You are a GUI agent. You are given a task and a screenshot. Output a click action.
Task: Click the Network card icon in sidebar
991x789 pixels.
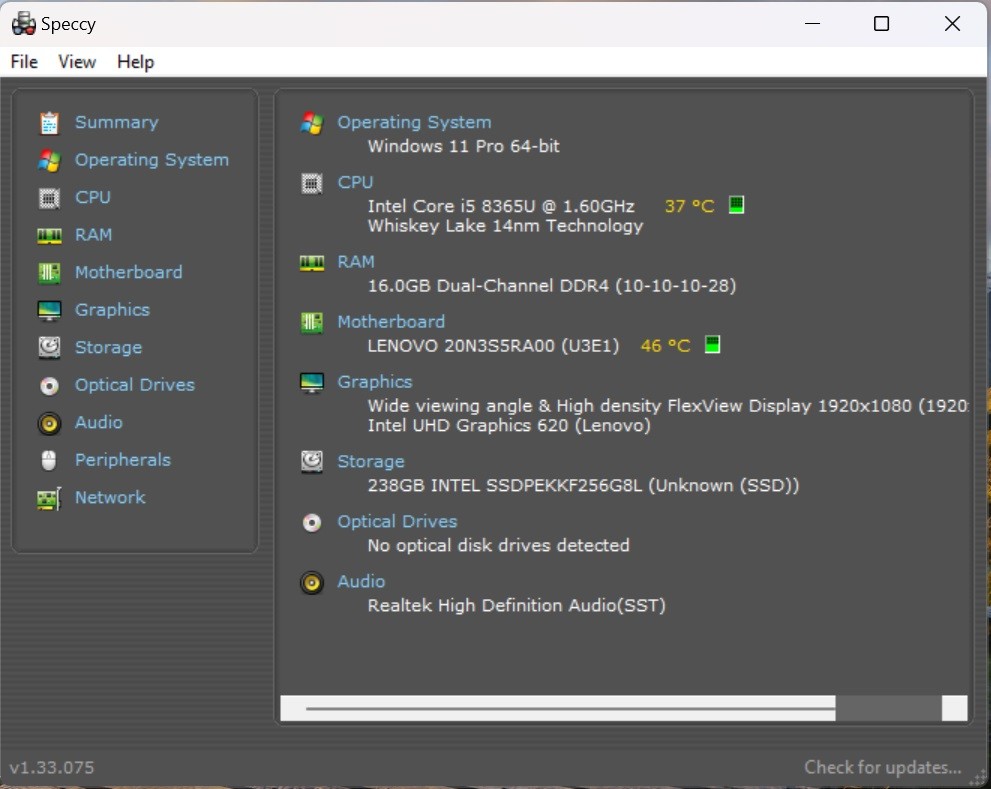click(49, 498)
